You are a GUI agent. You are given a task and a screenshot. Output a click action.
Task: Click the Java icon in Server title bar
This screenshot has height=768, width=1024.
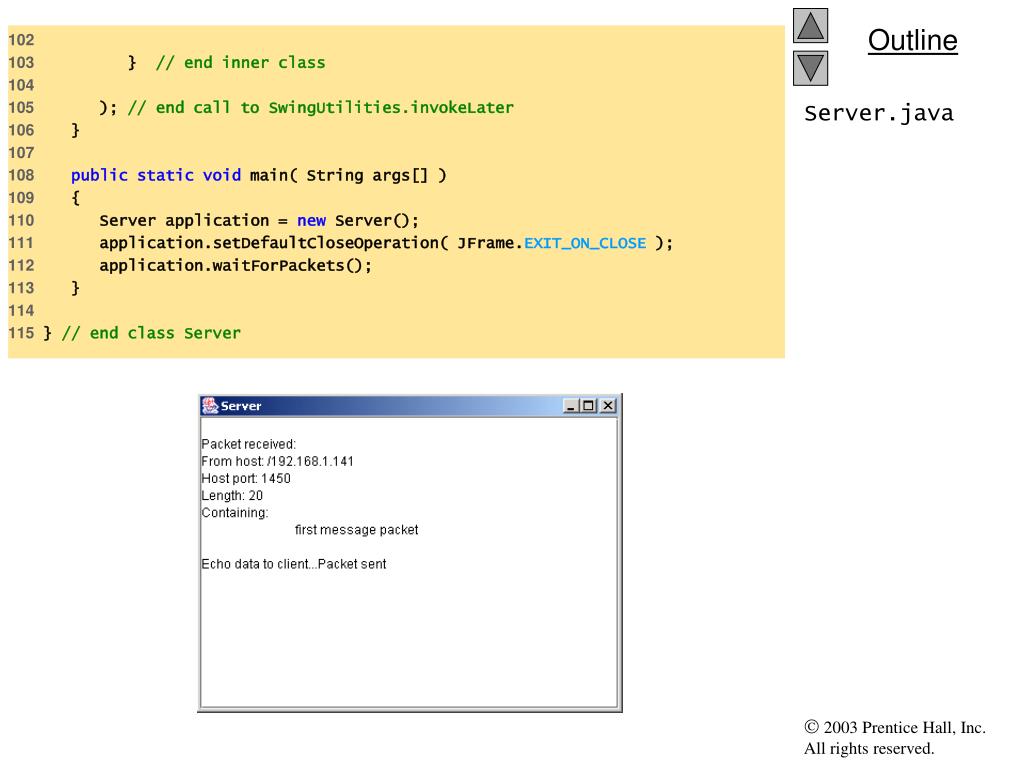click(x=210, y=406)
